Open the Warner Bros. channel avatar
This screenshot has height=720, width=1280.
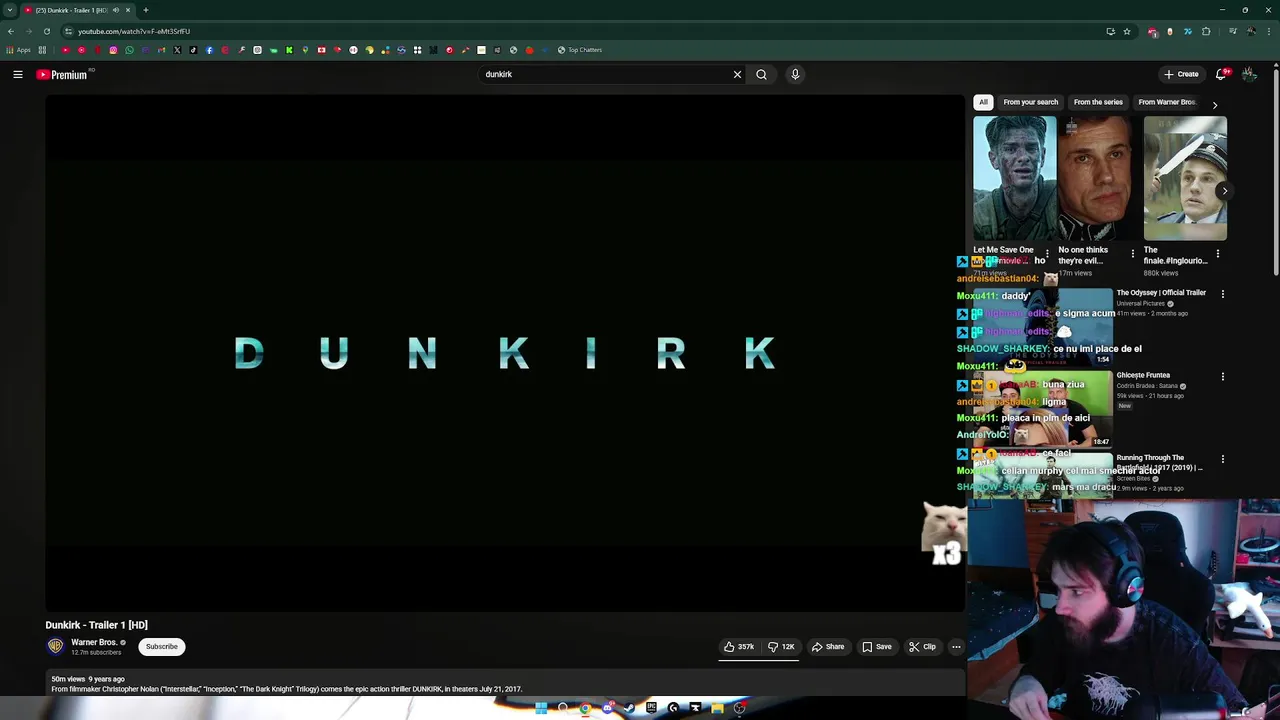pyautogui.click(x=56, y=646)
